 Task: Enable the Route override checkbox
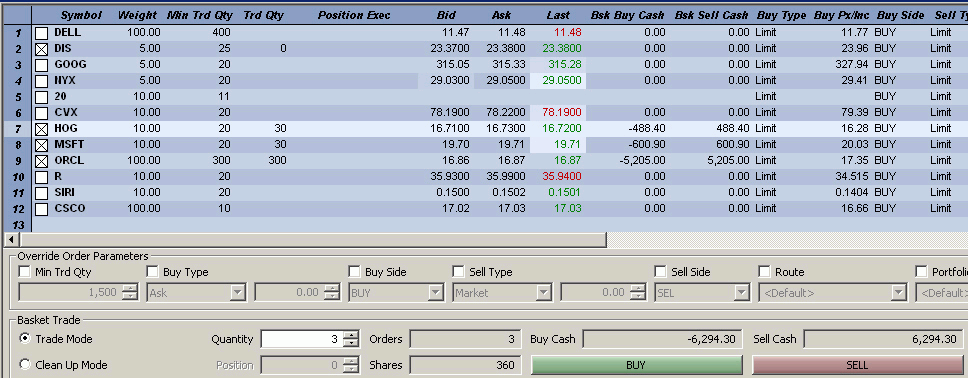(764, 272)
